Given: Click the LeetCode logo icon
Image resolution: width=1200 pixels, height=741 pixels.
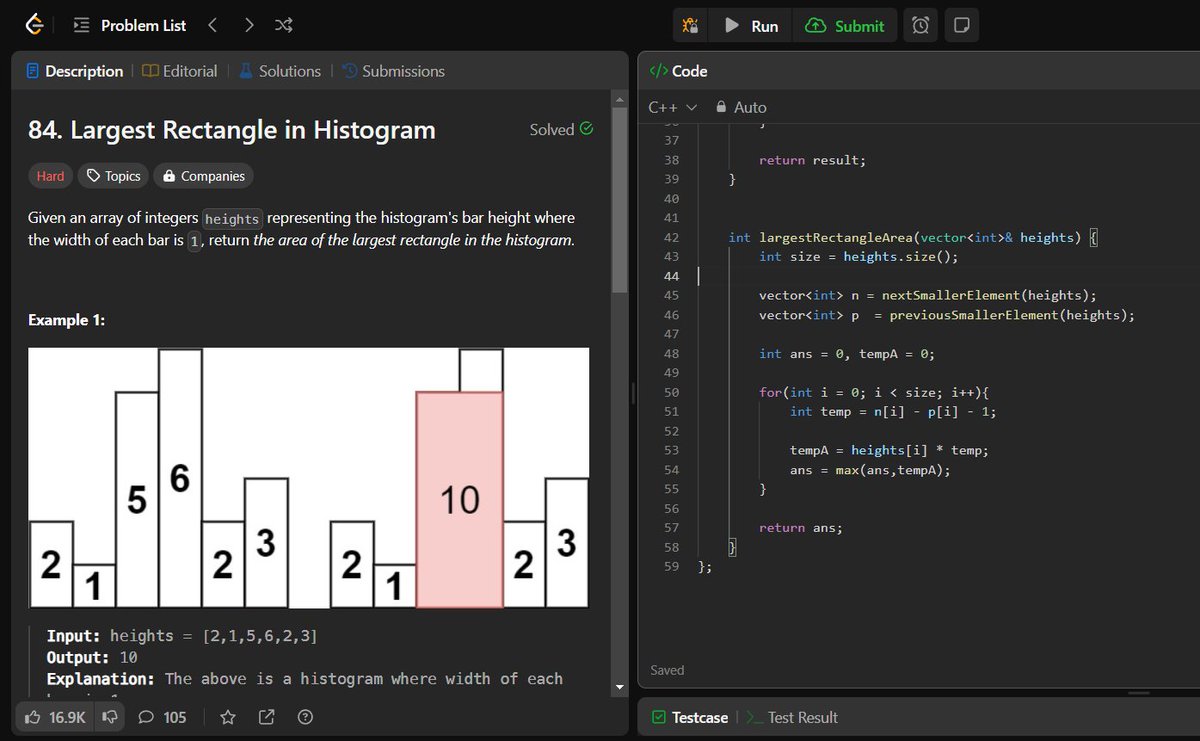Looking at the screenshot, I should pos(34,25).
